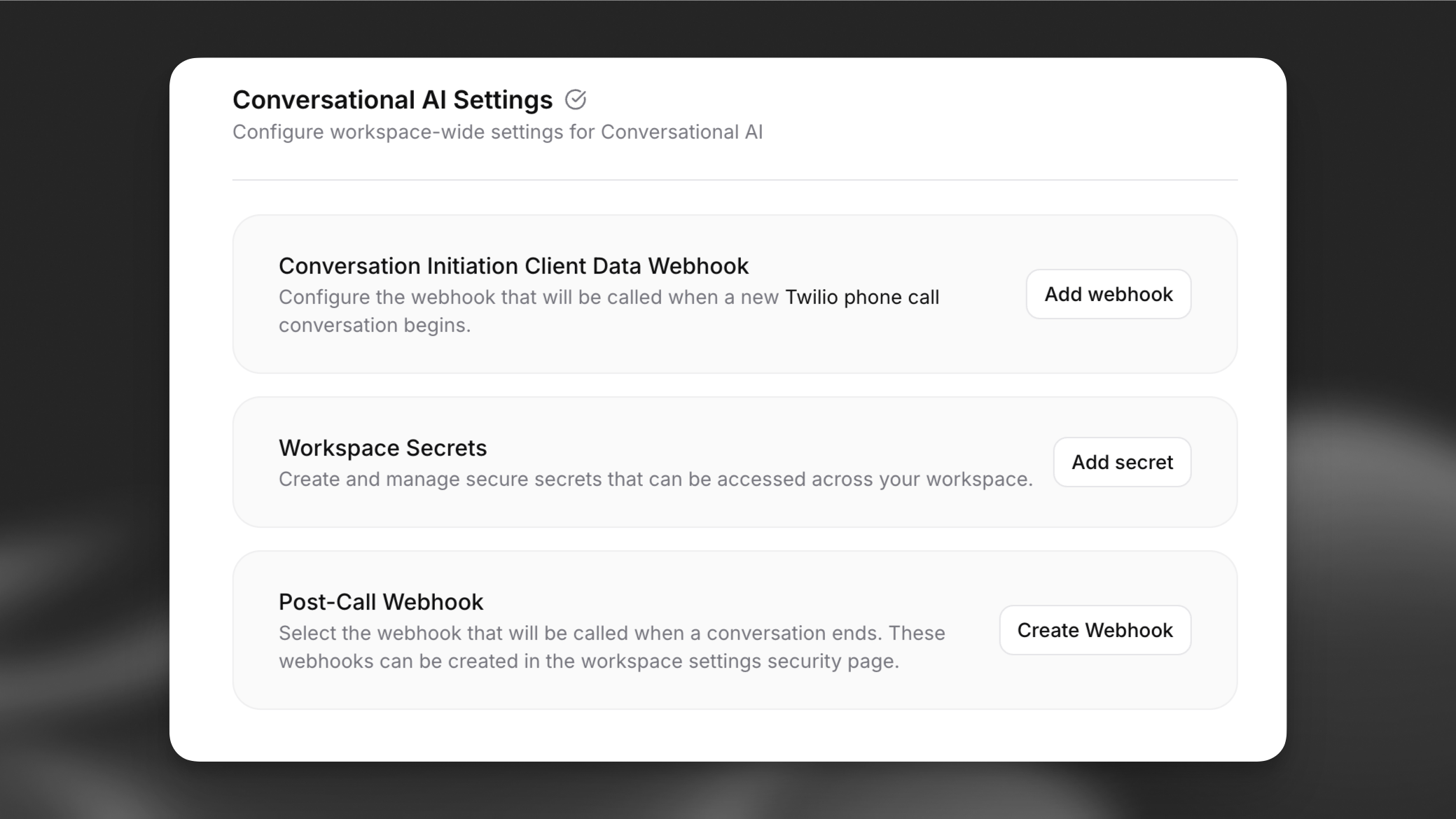Select the Conversational AI Settings heading
This screenshot has width=1456, height=819.
392,99
